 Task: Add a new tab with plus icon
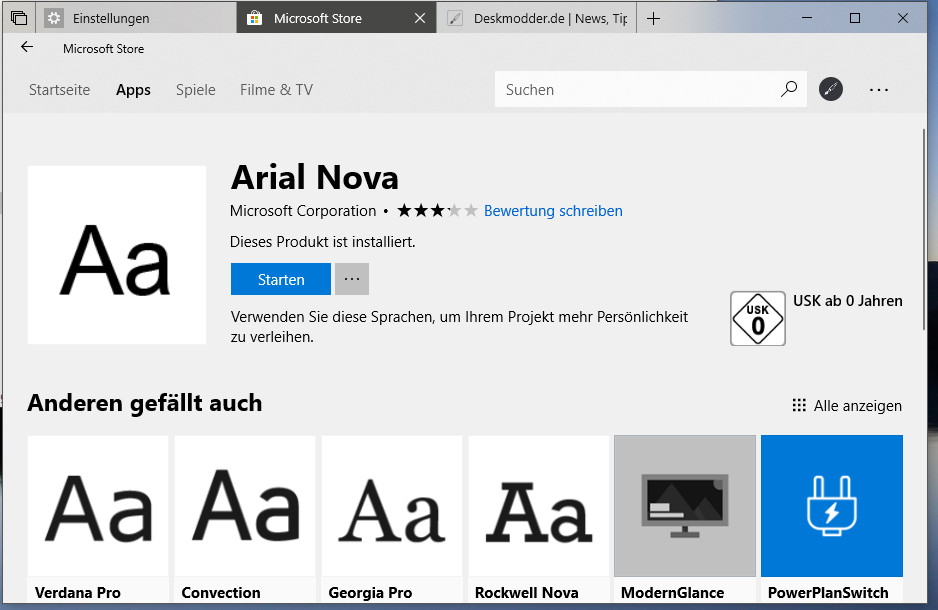coord(653,18)
